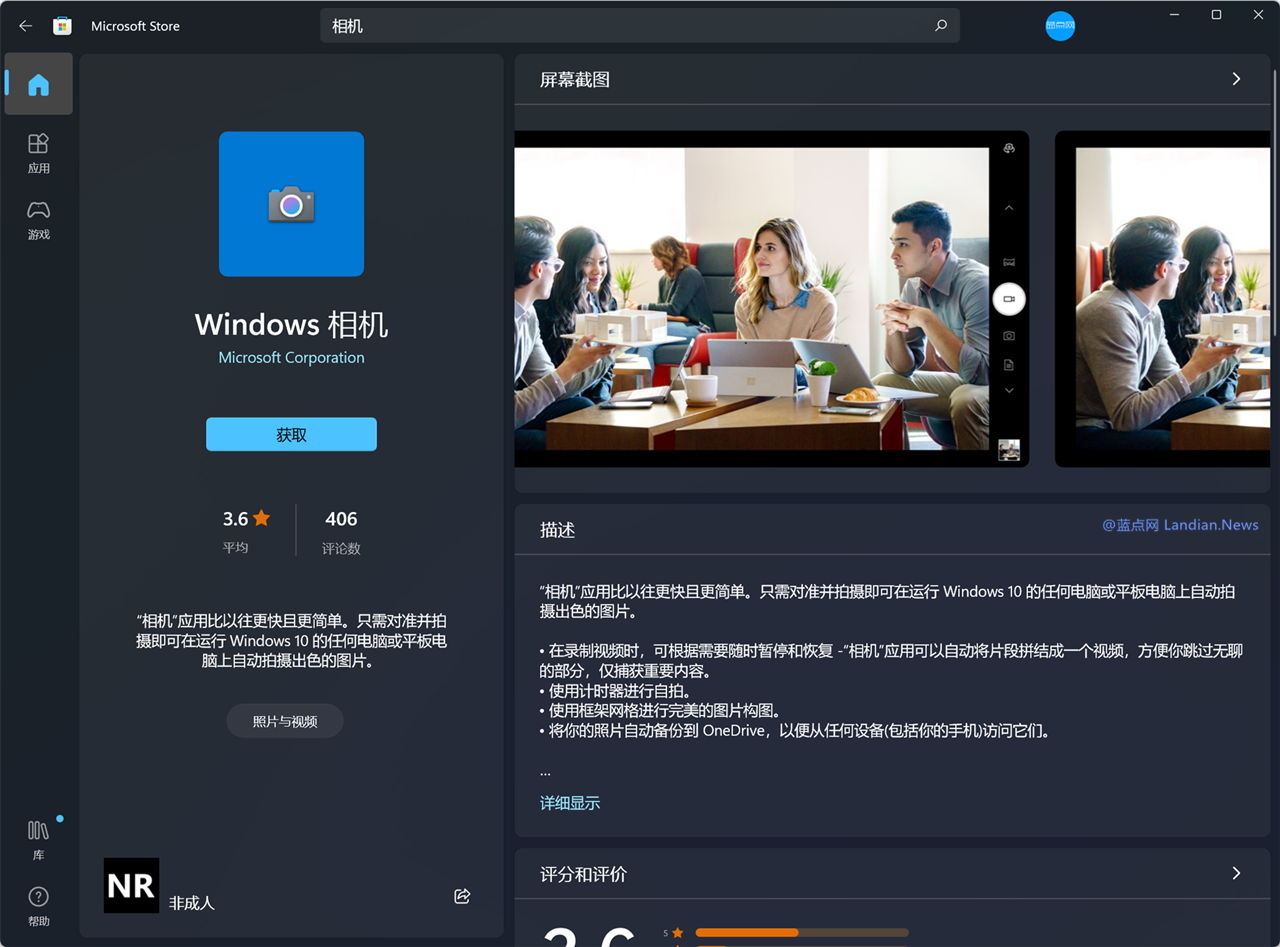Click the 描述 section heading

coord(558,530)
